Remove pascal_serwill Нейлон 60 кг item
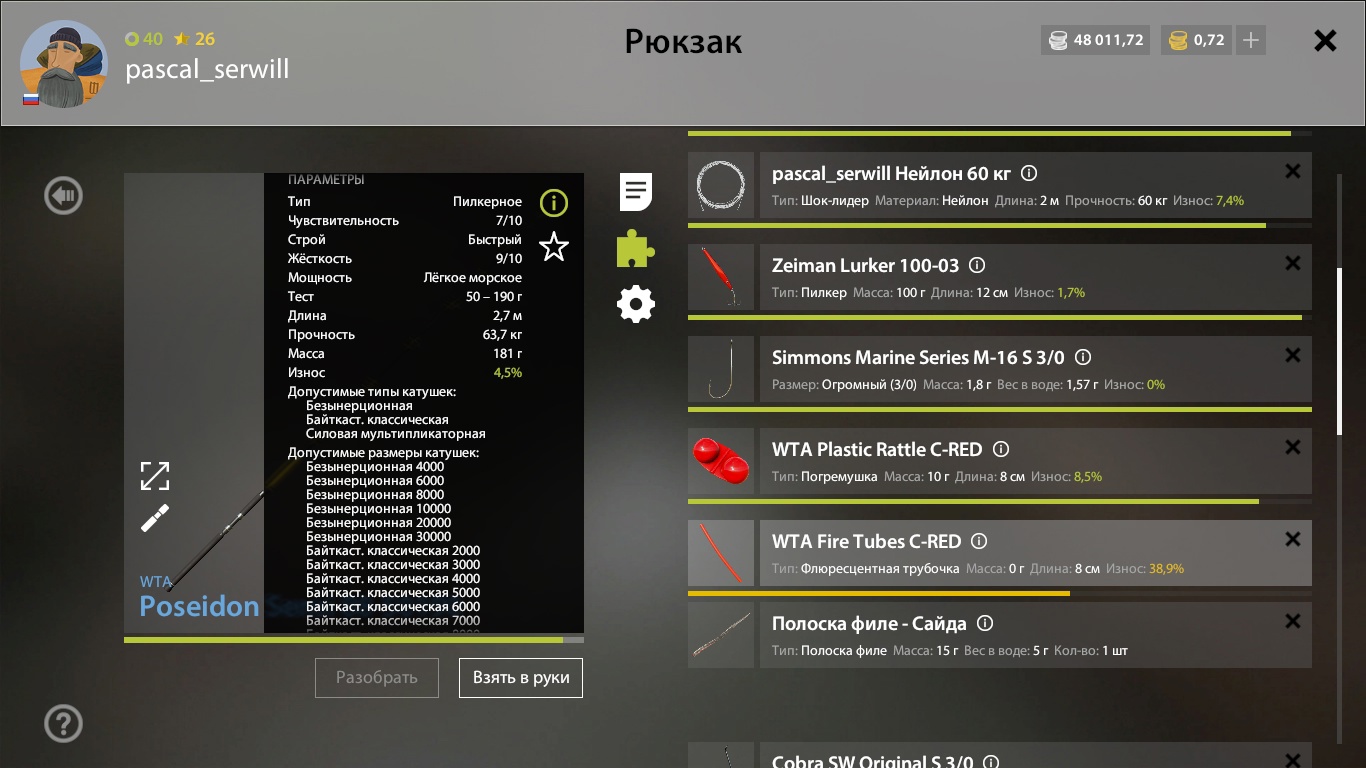 coord(1293,172)
